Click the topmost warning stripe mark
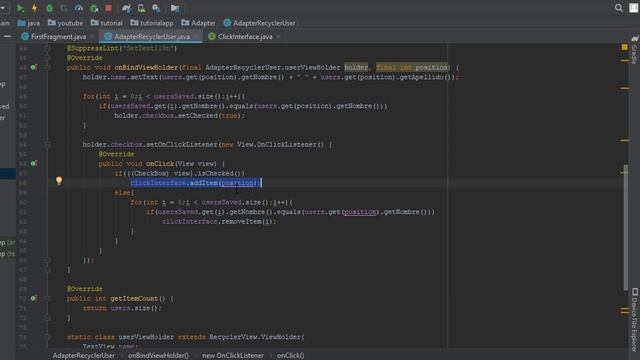 (x=624, y=60)
